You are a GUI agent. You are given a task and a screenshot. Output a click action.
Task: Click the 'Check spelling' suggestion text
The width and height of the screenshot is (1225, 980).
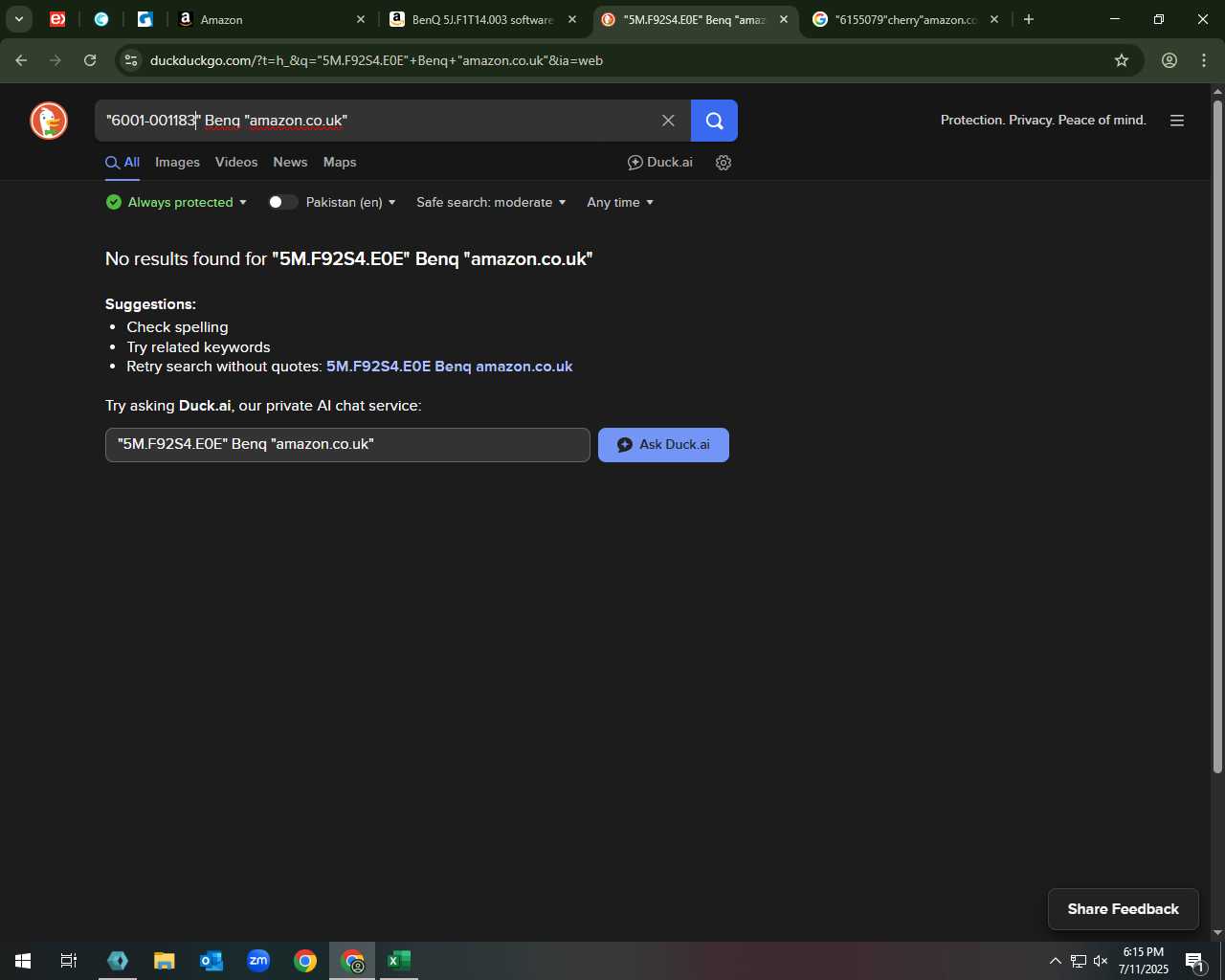[x=177, y=327]
